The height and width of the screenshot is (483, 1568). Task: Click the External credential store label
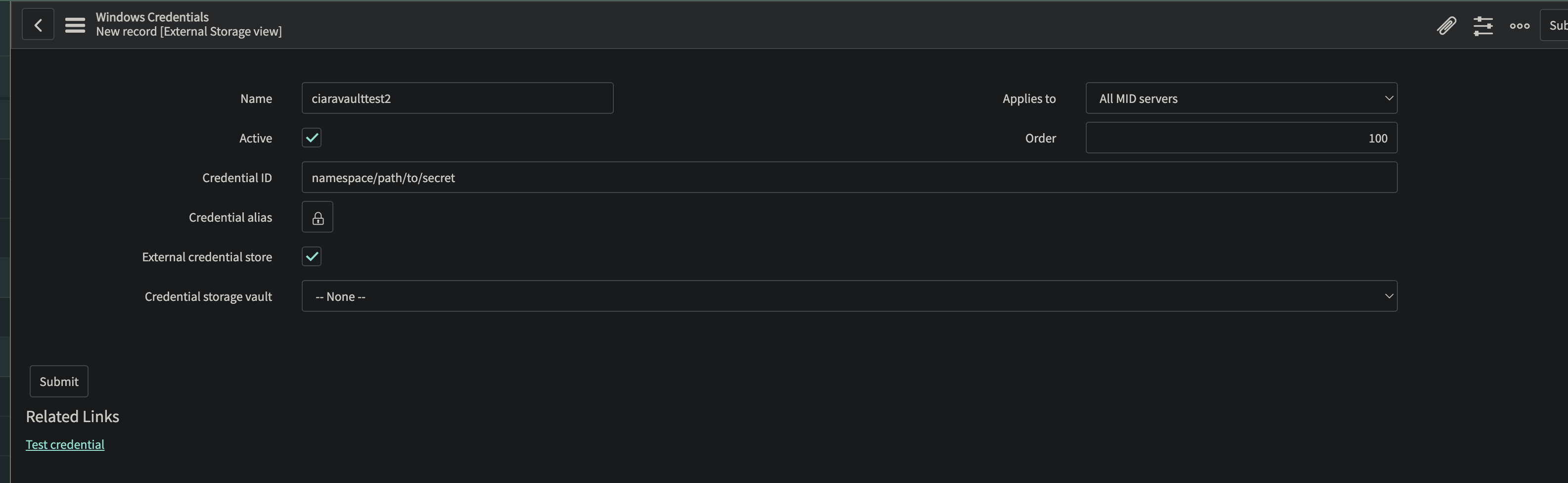pyautogui.click(x=207, y=257)
